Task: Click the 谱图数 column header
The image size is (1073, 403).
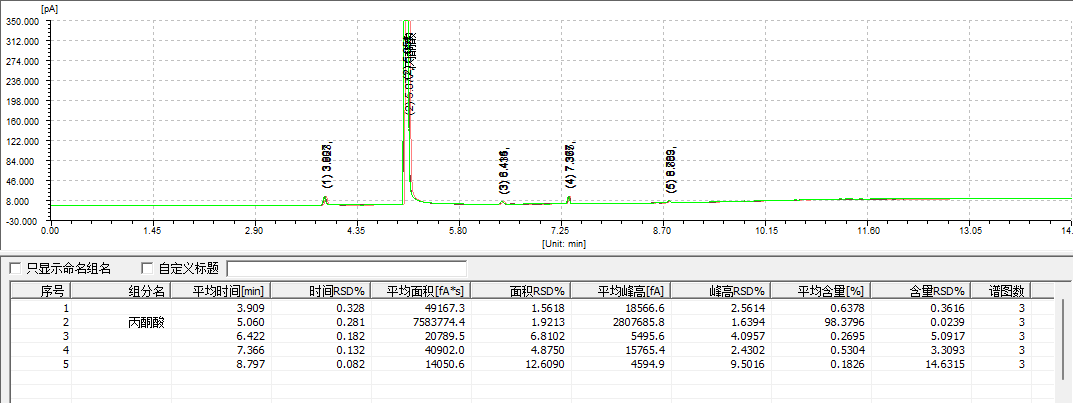Action: [1000, 291]
